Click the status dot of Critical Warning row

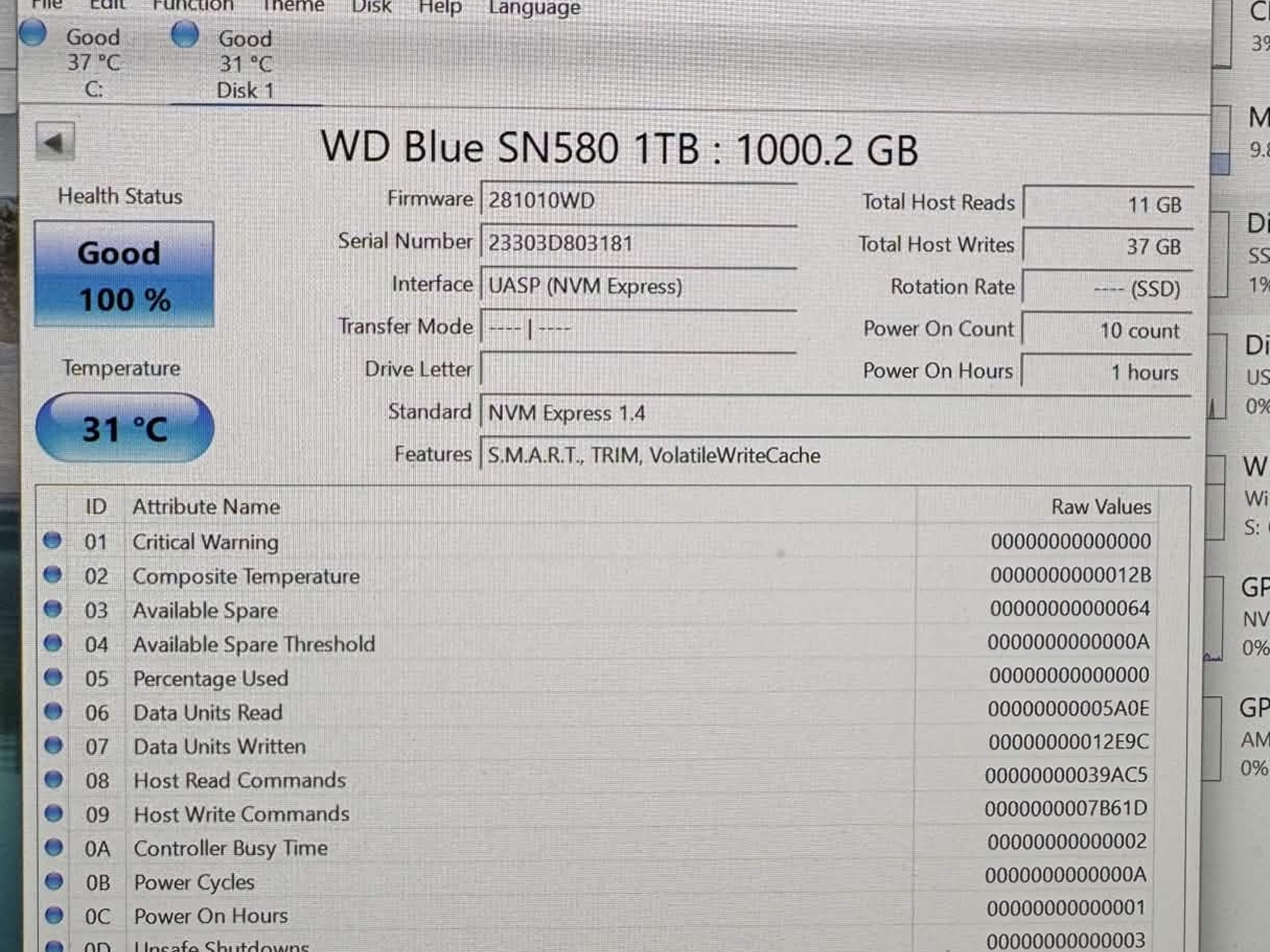52,540
